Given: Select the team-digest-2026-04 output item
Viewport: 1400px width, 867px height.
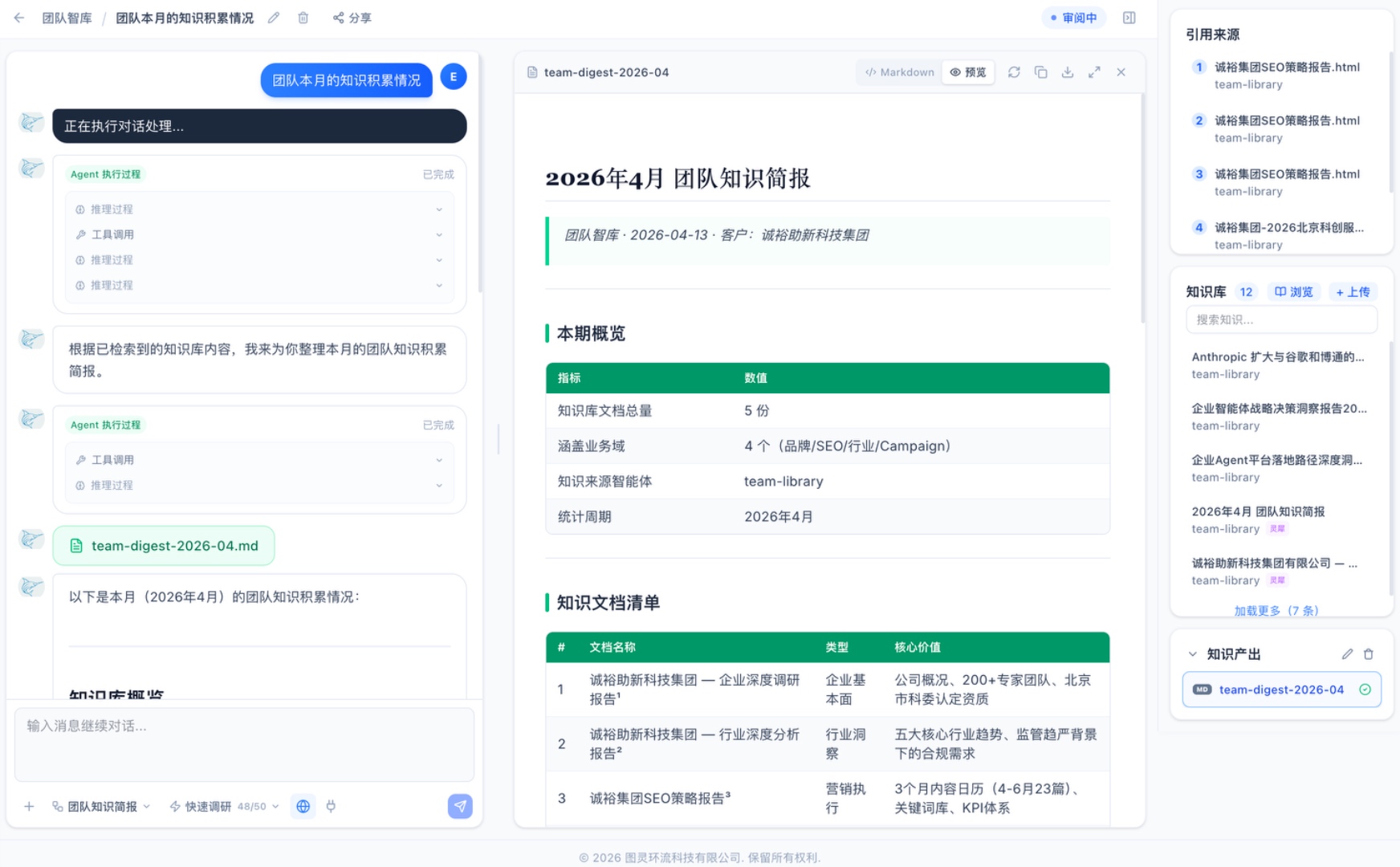Looking at the screenshot, I should 1281,690.
